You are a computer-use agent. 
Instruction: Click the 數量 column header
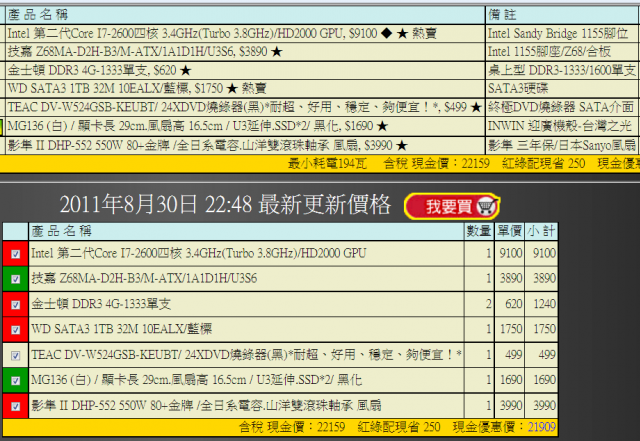pyautogui.click(x=479, y=231)
